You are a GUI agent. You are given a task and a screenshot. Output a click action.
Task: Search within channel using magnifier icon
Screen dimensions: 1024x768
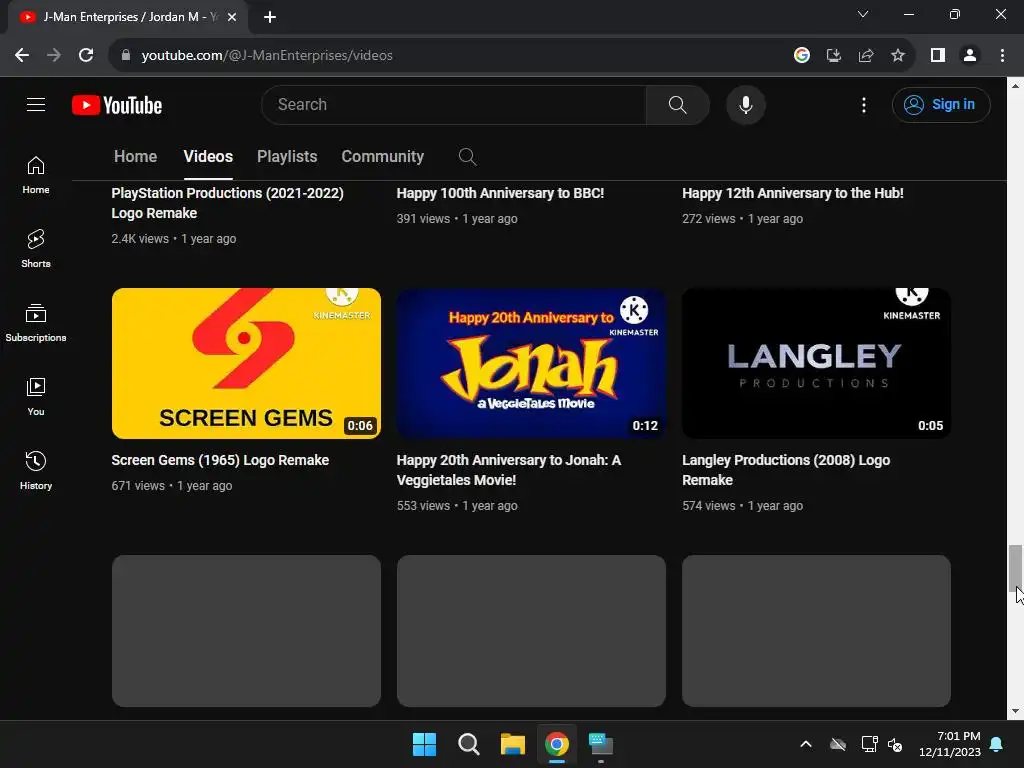pos(467,157)
